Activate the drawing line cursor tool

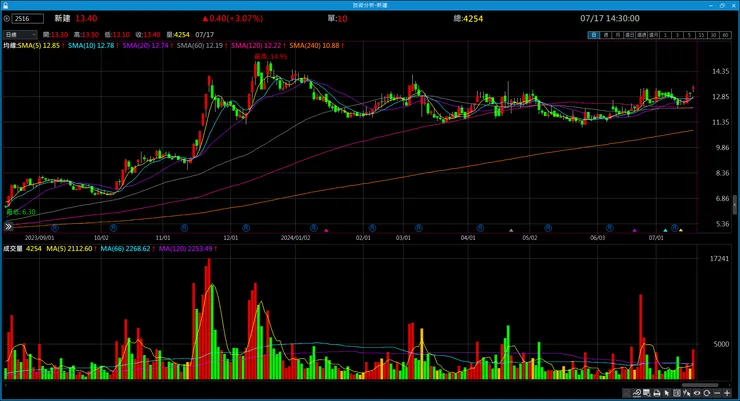pyautogui.click(x=687, y=393)
